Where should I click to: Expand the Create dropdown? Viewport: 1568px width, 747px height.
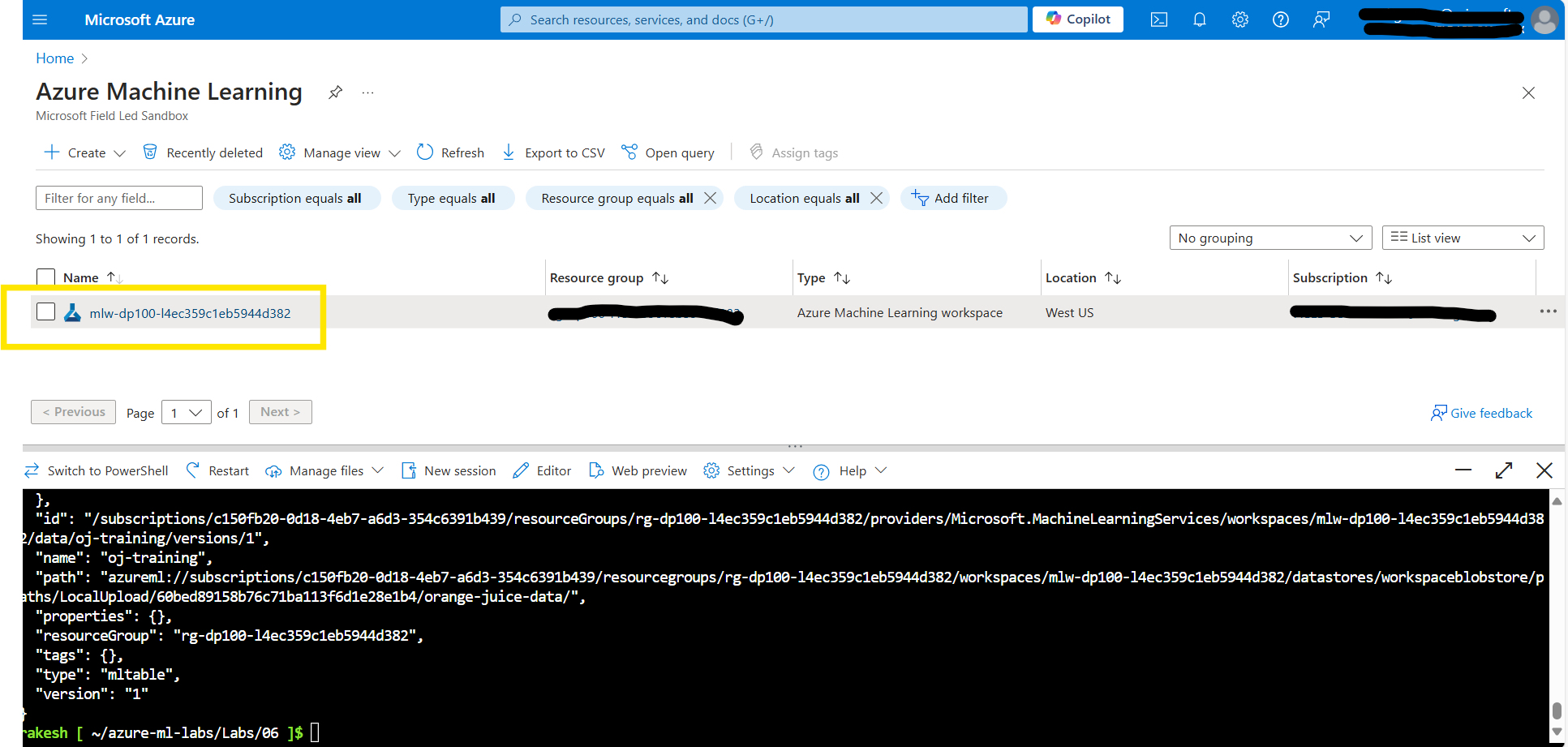click(x=85, y=152)
